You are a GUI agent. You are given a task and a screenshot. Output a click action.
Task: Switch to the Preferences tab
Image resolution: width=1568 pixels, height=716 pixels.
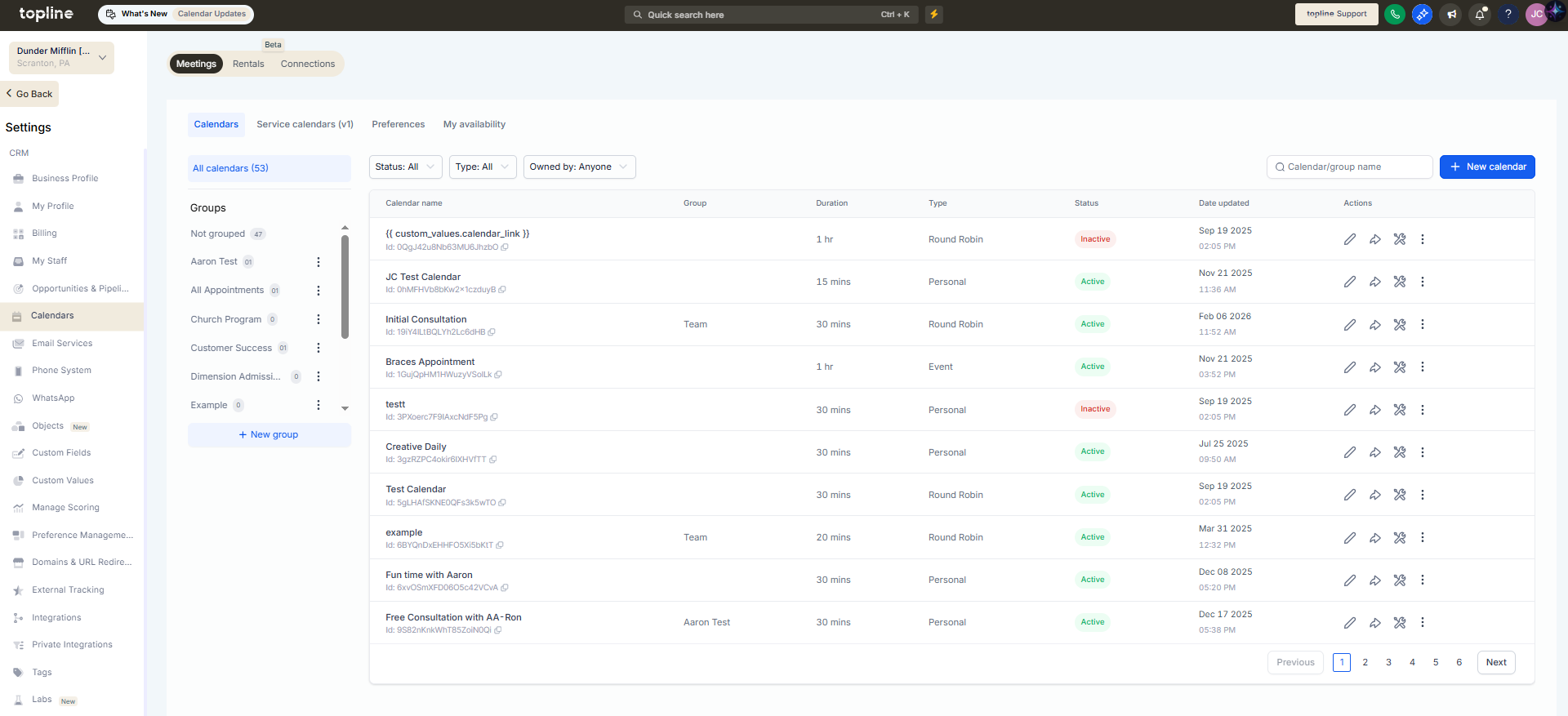399,124
